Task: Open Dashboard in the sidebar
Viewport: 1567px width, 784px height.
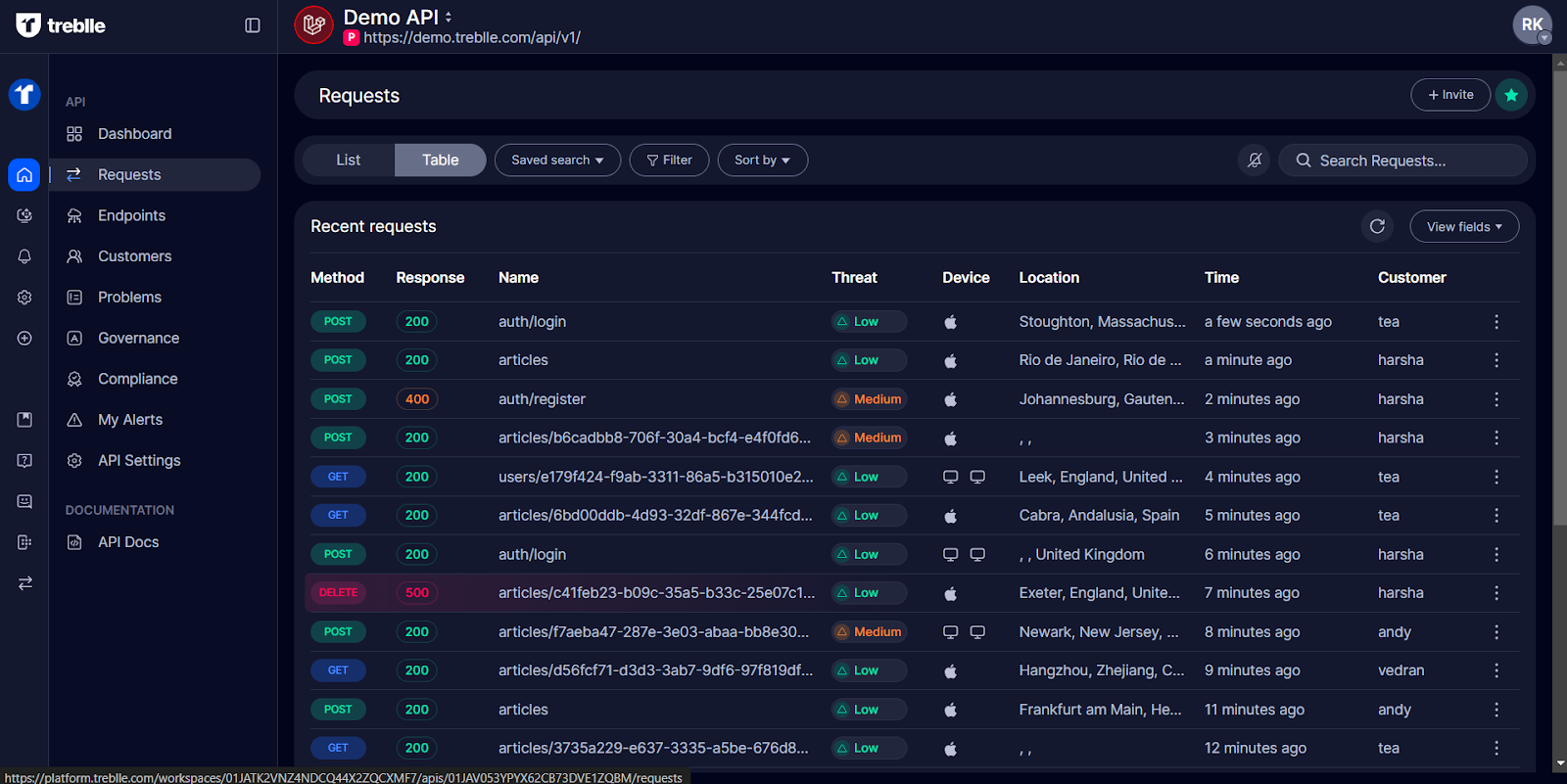Action: coord(135,134)
